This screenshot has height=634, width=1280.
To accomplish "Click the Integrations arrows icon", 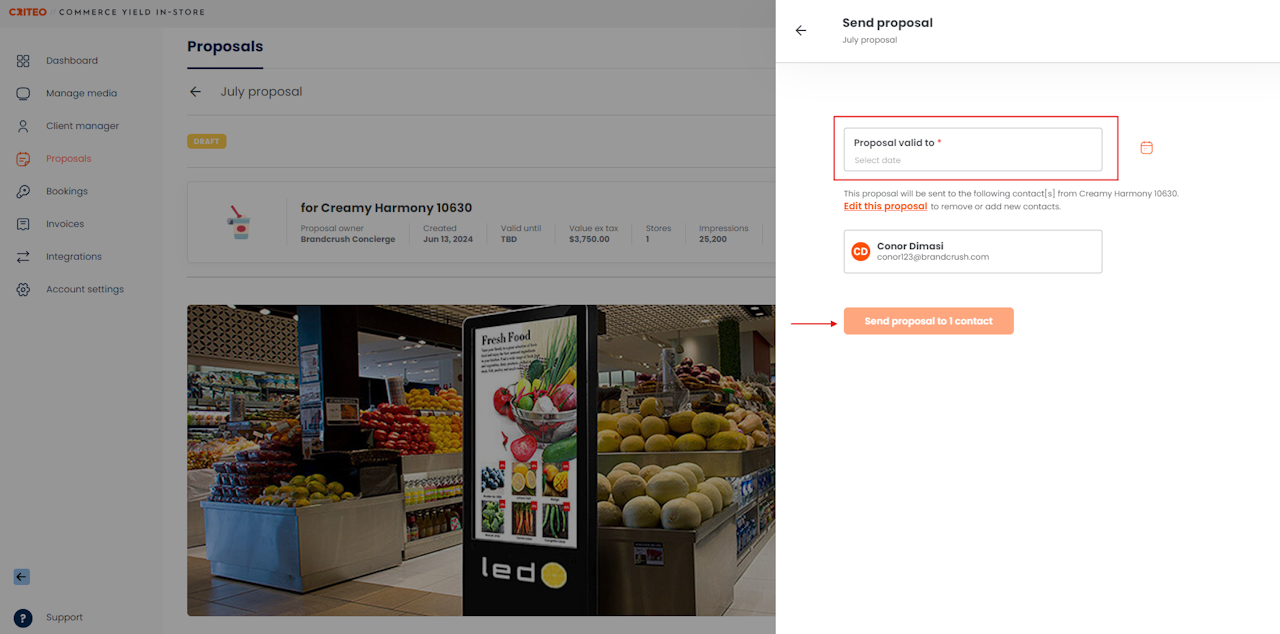I will pos(23,257).
